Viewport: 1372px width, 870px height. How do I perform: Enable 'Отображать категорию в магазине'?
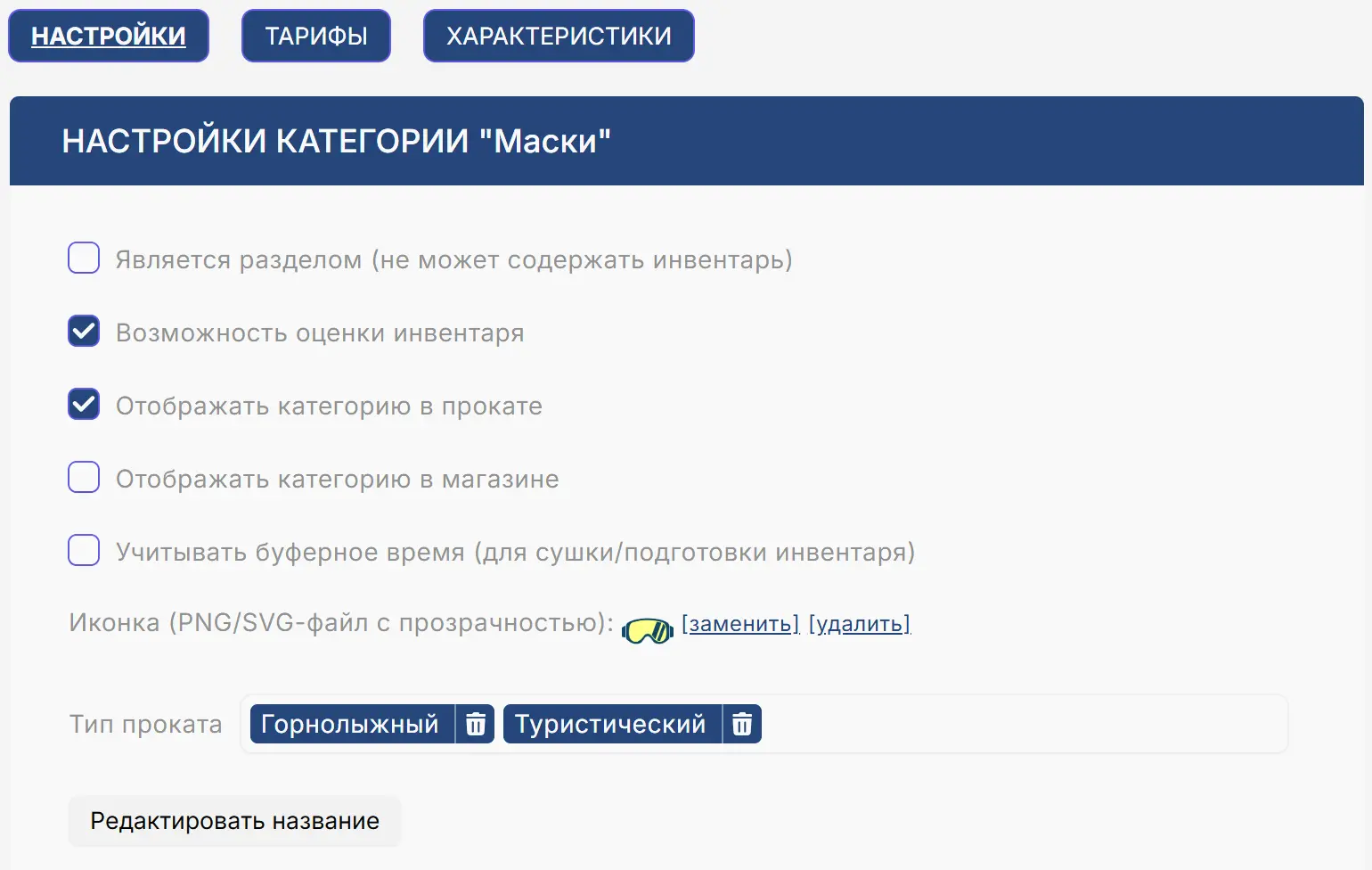[x=83, y=477]
